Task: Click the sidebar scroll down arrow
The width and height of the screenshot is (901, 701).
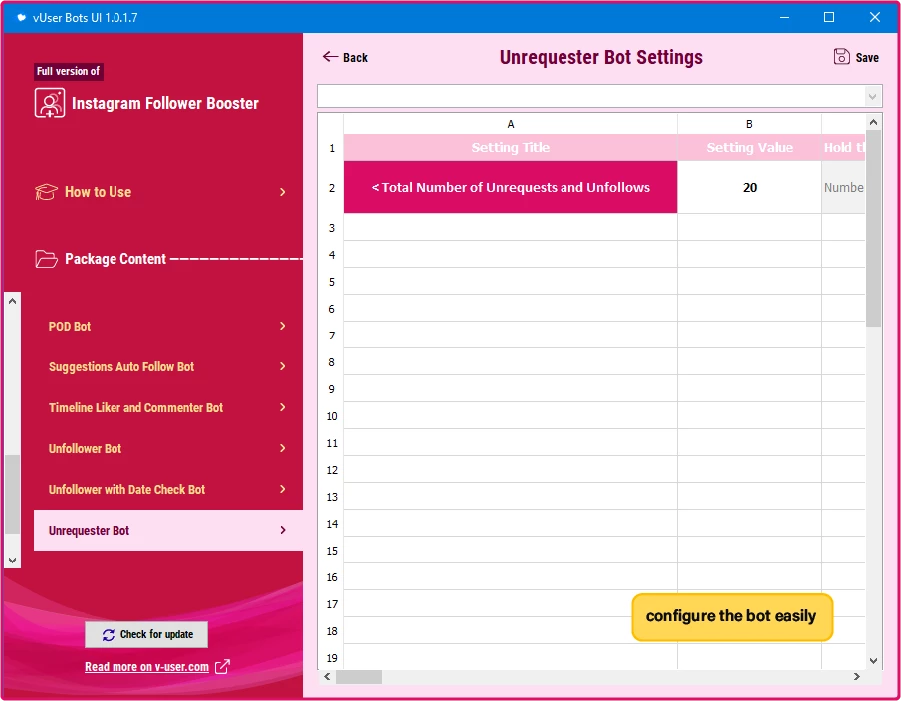Action: pyautogui.click(x=13, y=560)
